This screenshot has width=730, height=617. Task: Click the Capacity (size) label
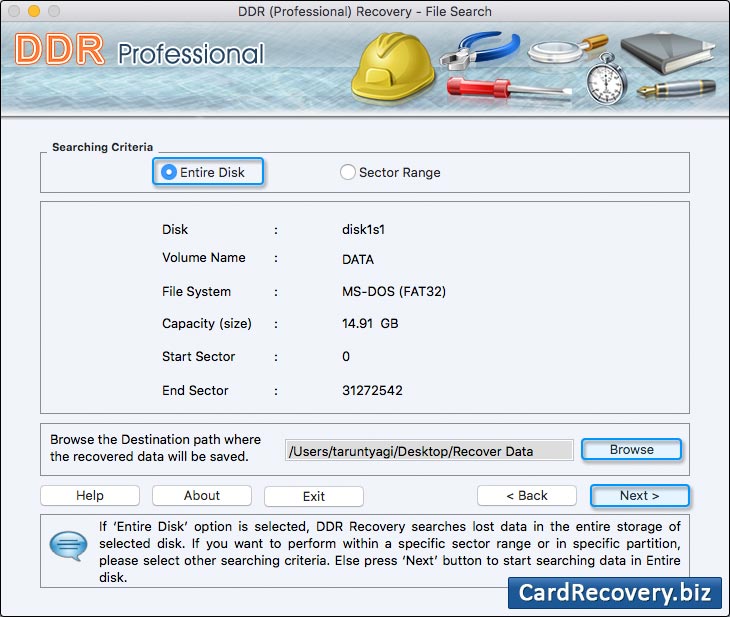click(207, 324)
